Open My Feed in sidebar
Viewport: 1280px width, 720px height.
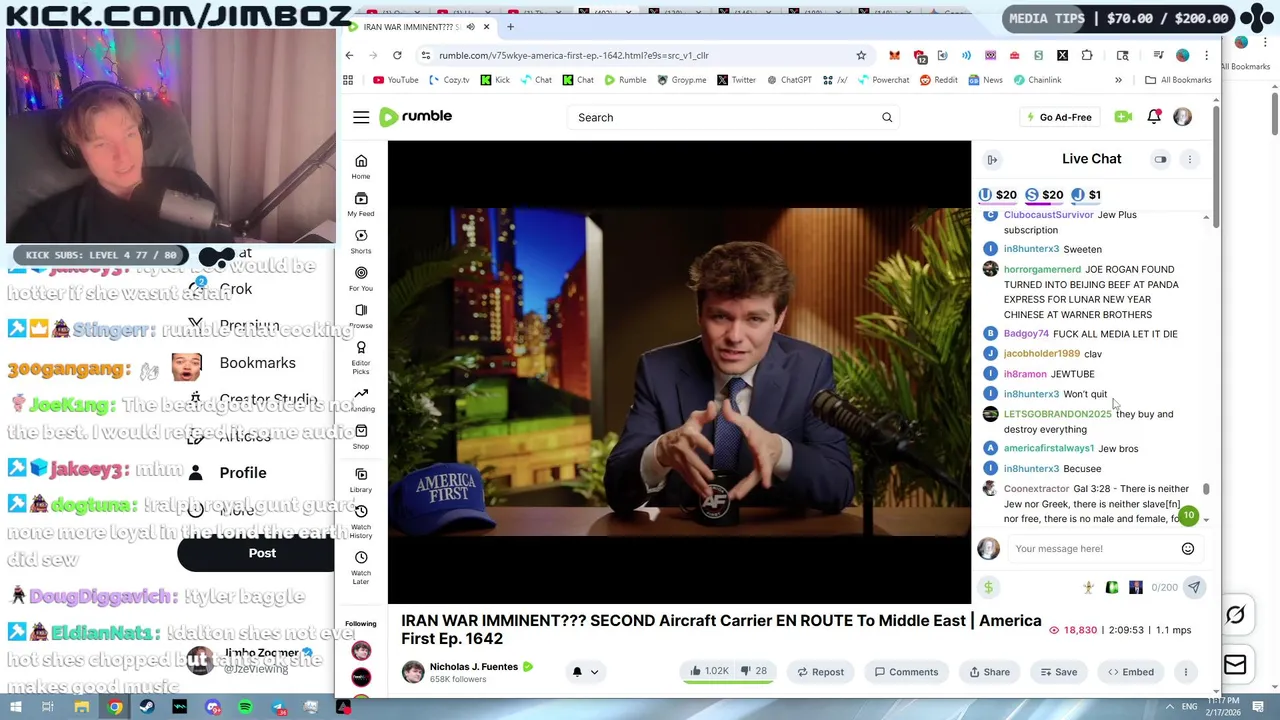(x=361, y=204)
